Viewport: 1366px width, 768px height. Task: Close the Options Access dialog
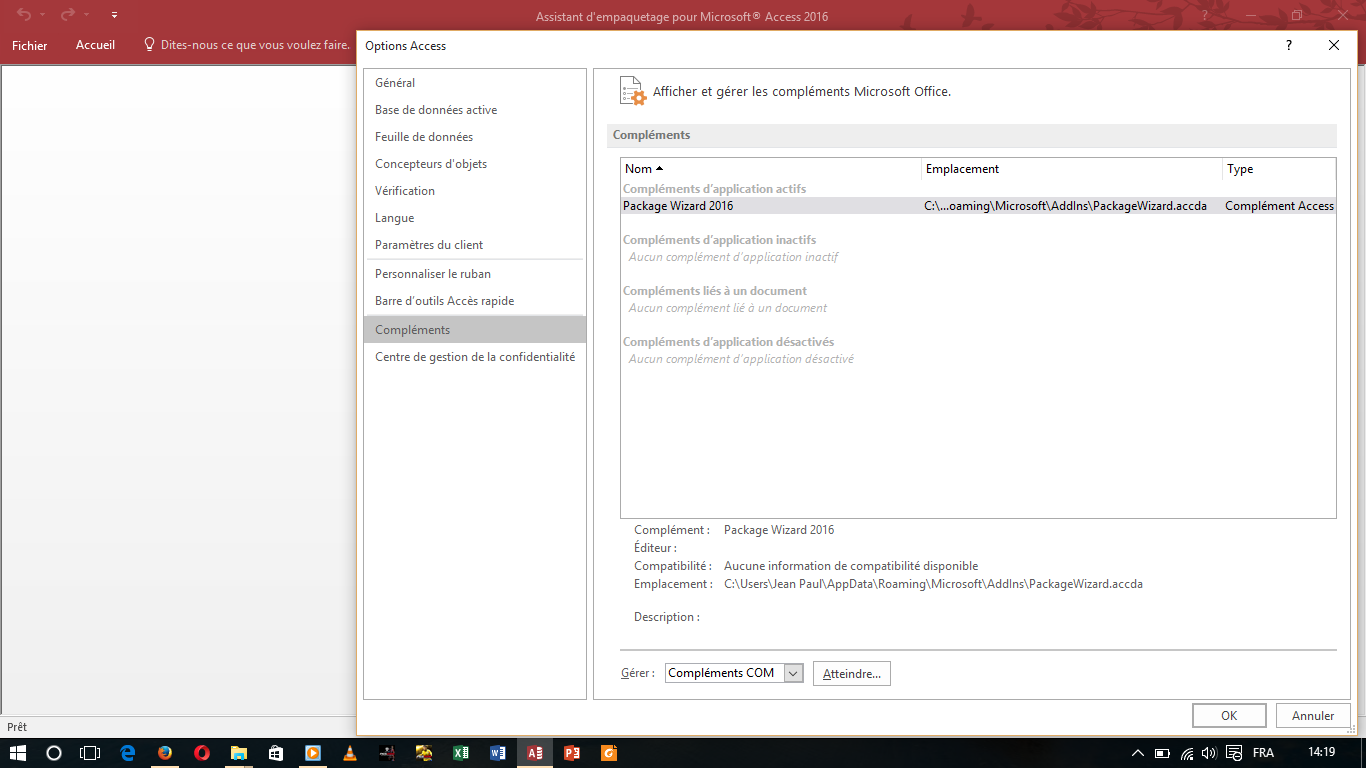[1334, 45]
